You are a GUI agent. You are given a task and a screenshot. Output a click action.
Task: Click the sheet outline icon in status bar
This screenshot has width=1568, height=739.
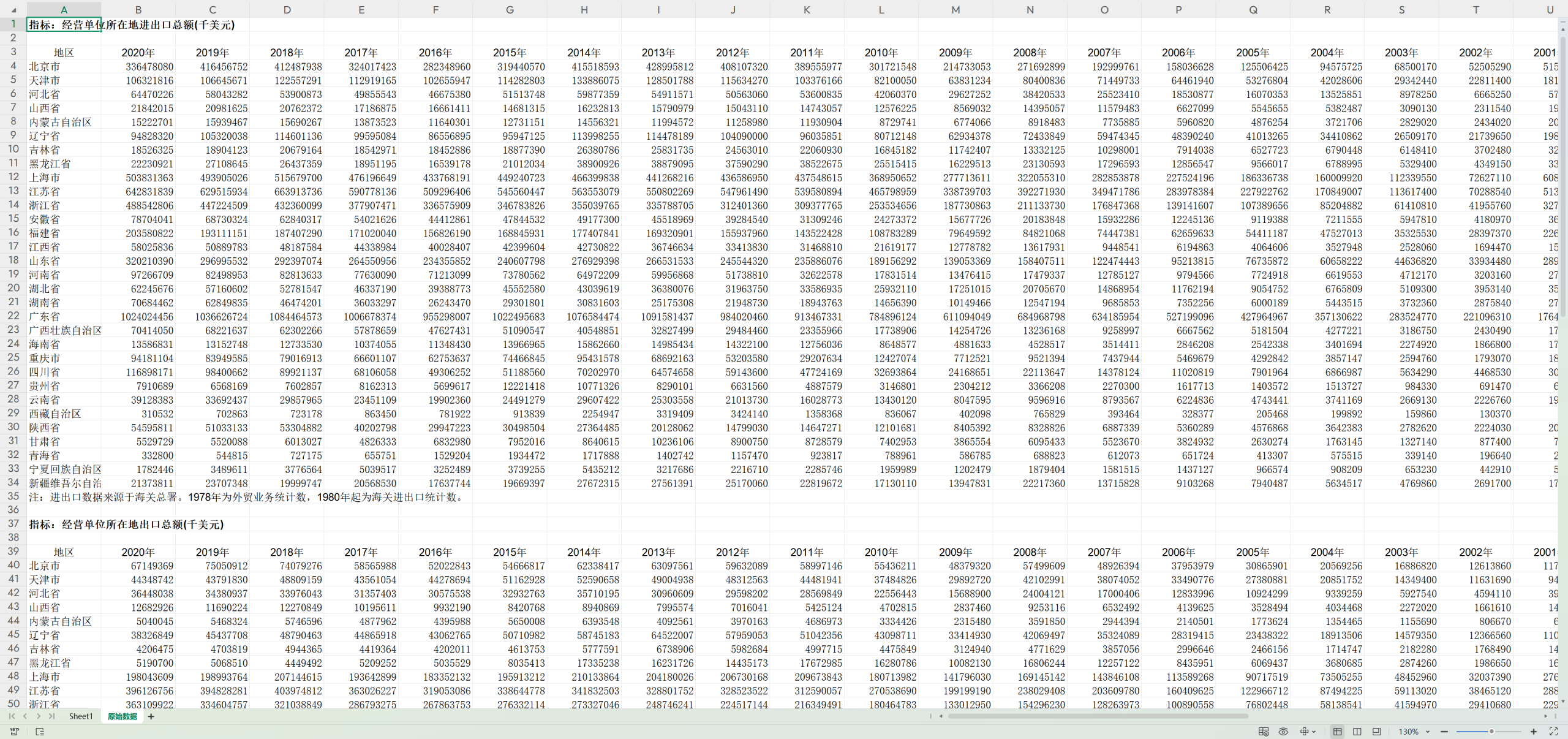point(40,732)
